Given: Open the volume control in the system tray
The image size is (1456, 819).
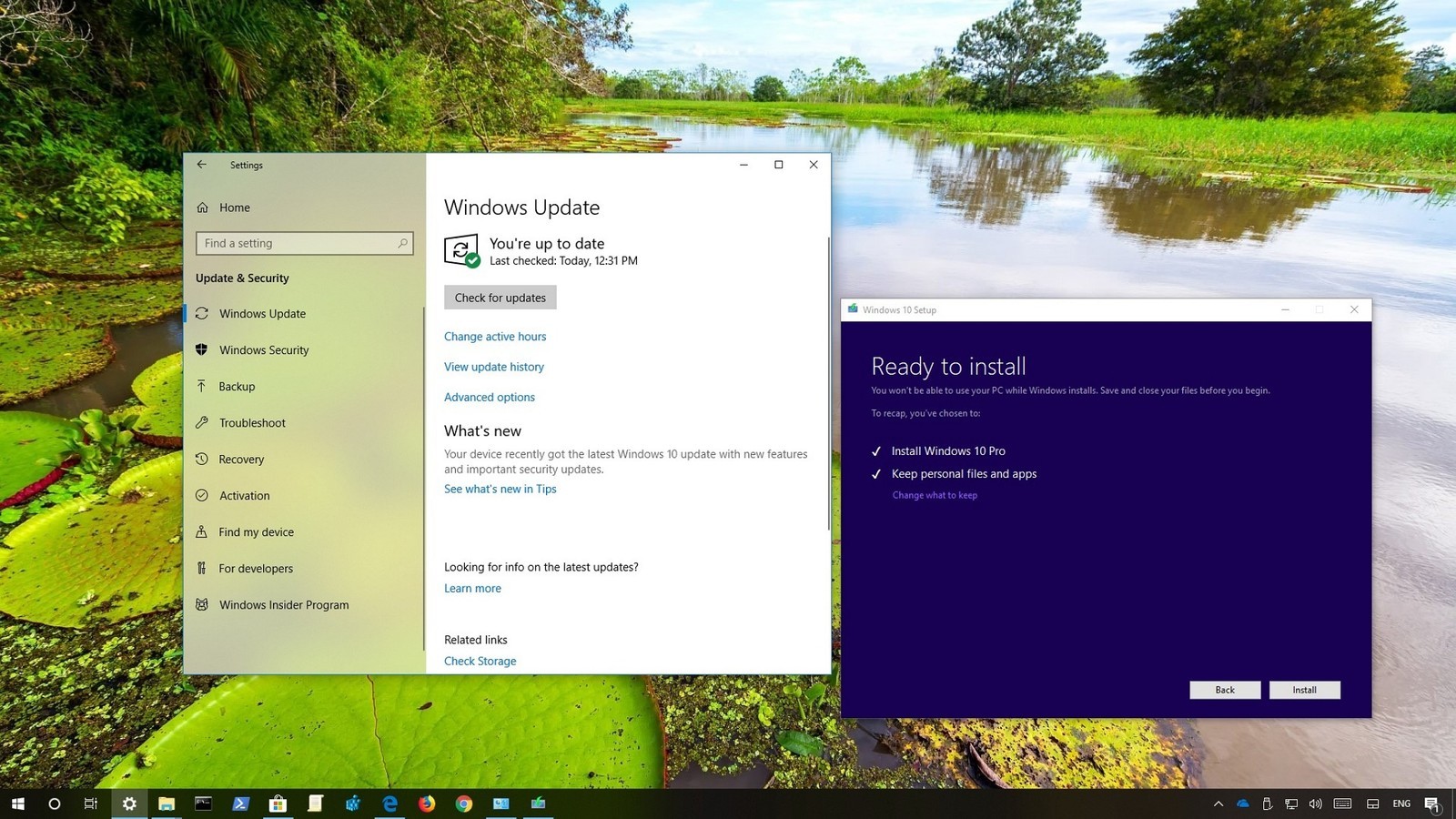Looking at the screenshot, I should pyautogui.click(x=1316, y=804).
